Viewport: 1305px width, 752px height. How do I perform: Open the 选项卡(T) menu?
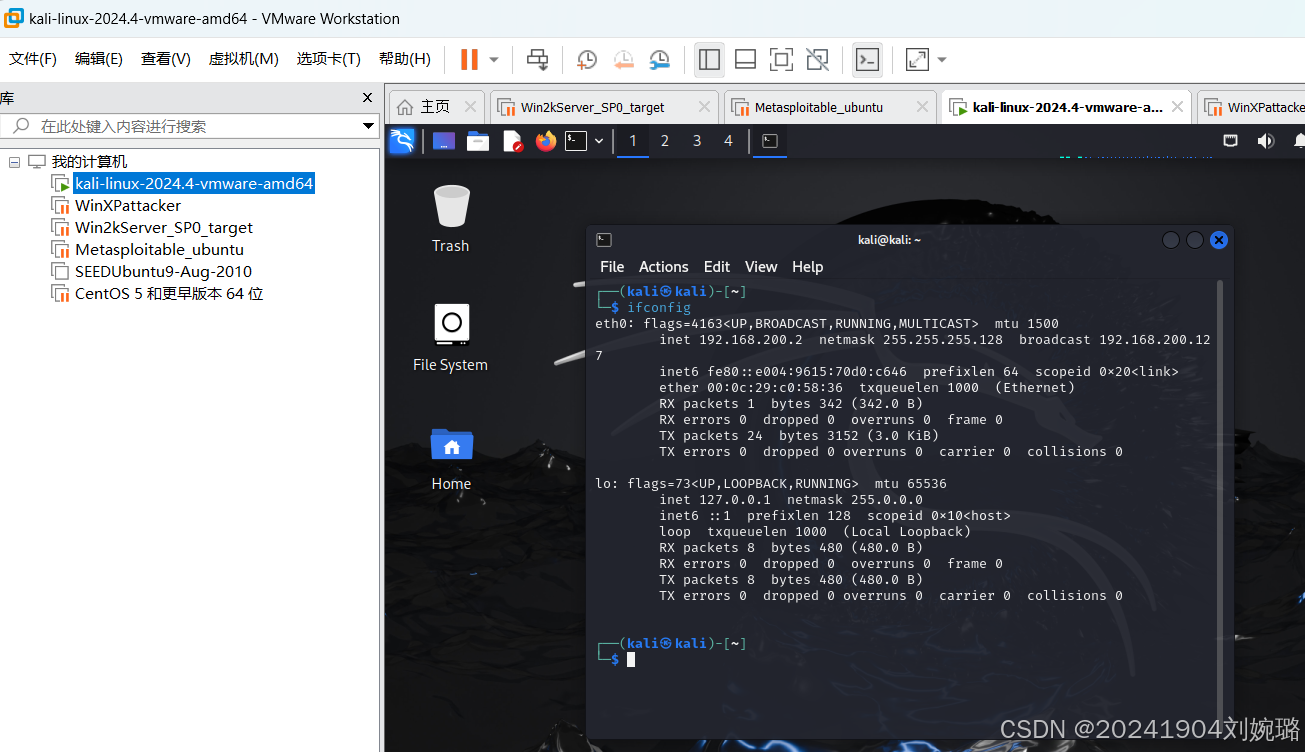pos(329,59)
